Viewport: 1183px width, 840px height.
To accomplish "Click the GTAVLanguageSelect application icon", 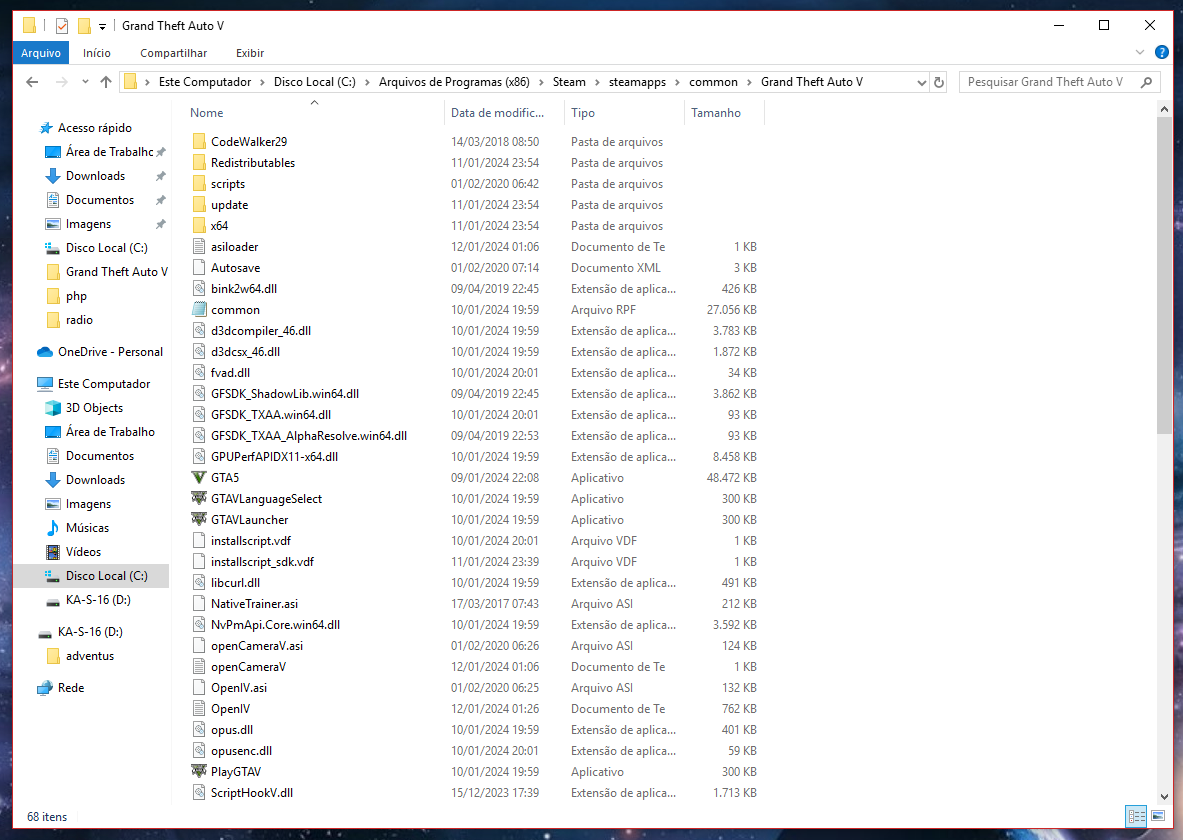I will 199,498.
